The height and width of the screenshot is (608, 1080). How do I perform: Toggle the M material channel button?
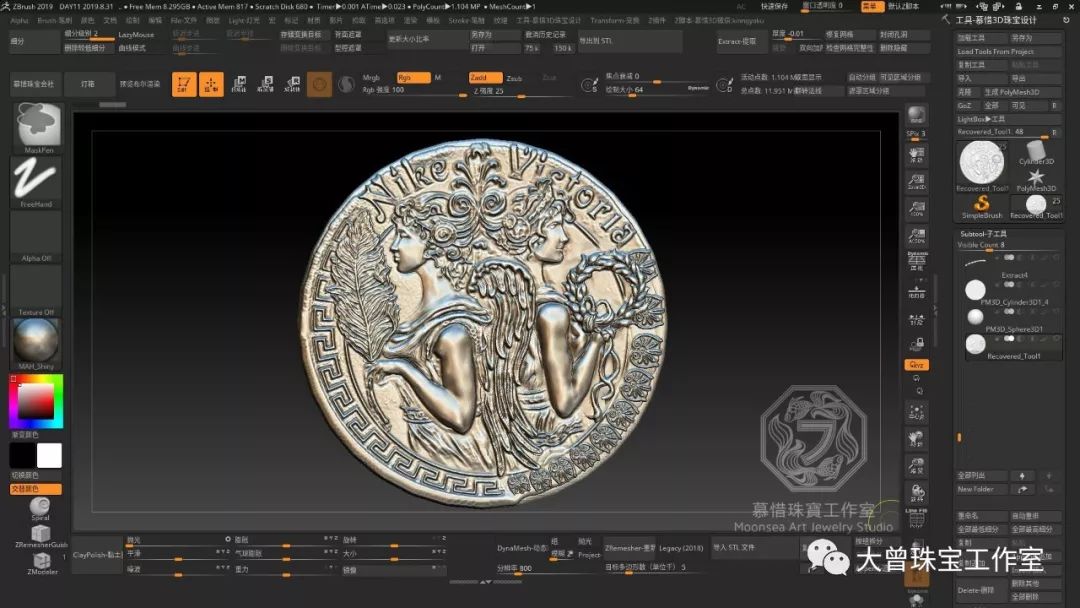point(438,78)
